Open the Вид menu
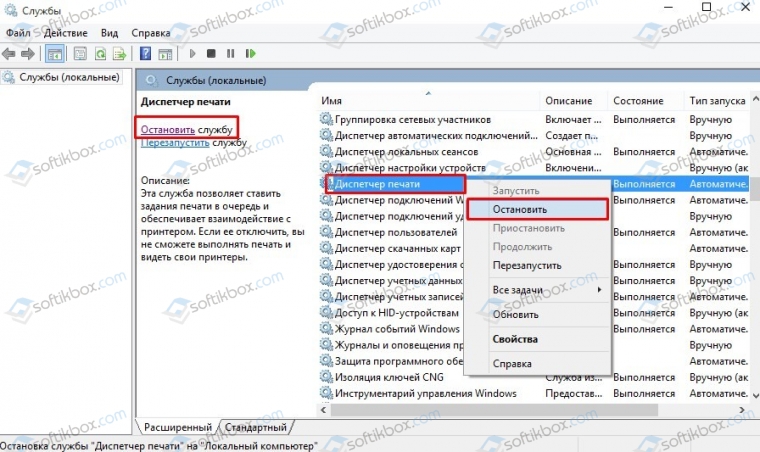 pos(110,33)
